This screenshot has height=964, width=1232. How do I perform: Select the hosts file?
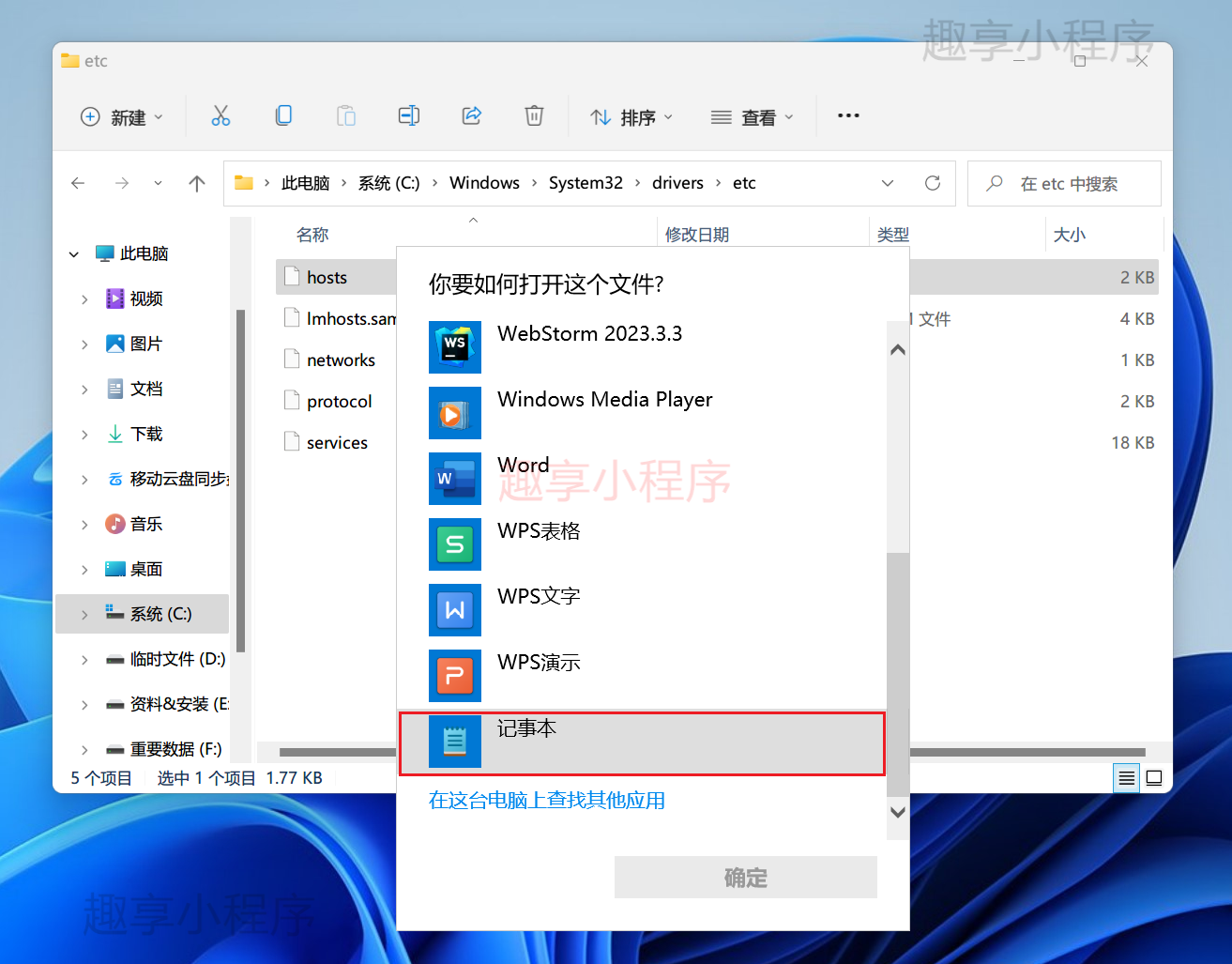327,277
